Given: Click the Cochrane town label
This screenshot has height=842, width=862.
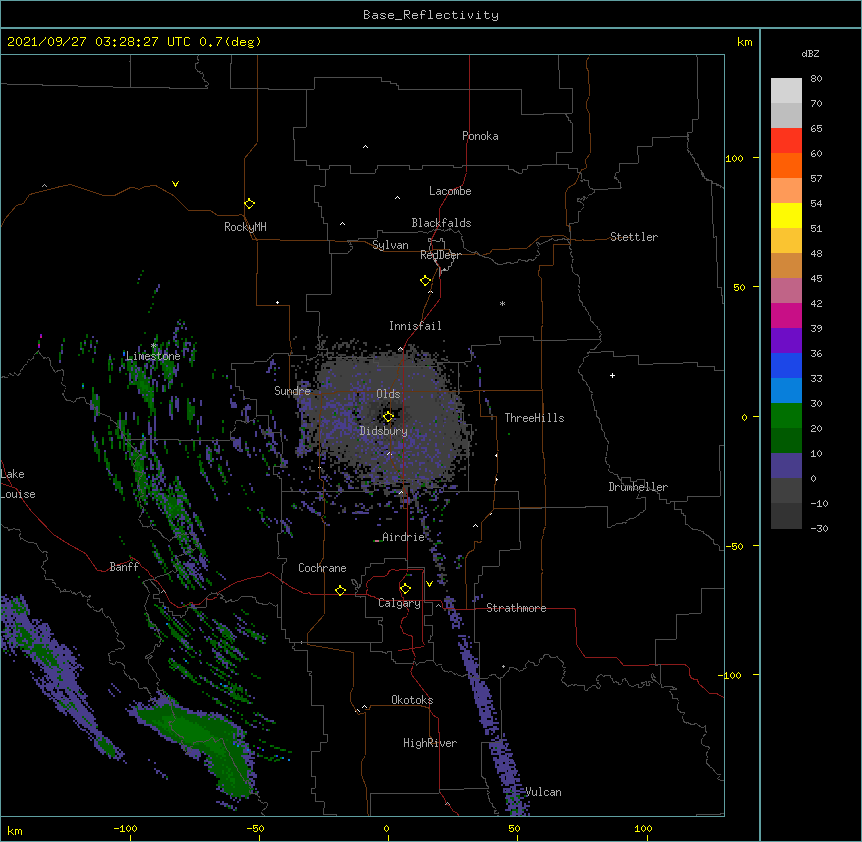Looking at the screenshot, I should (x=322, y=568).
